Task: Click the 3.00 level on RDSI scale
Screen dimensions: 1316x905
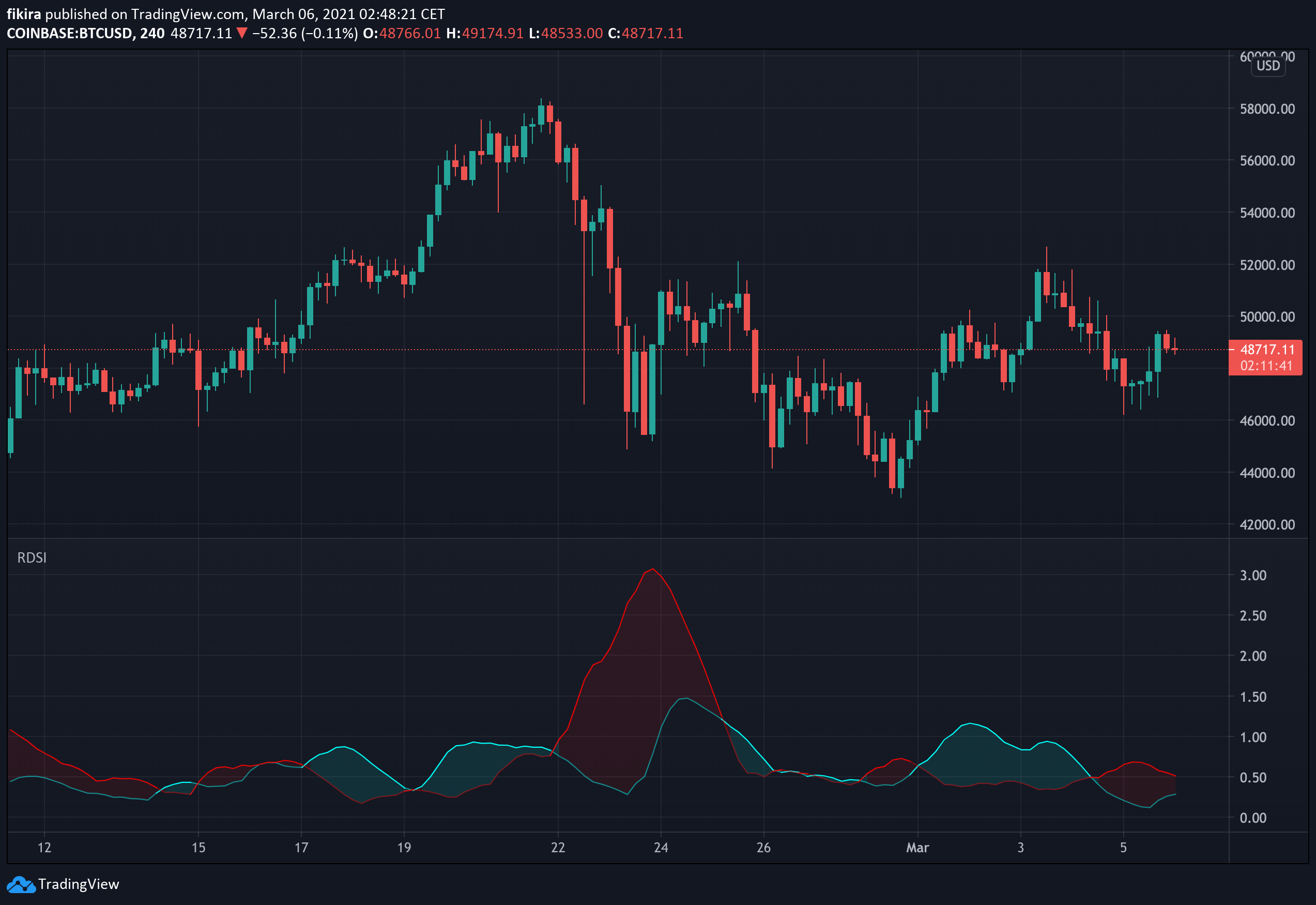Action: 1253,576
